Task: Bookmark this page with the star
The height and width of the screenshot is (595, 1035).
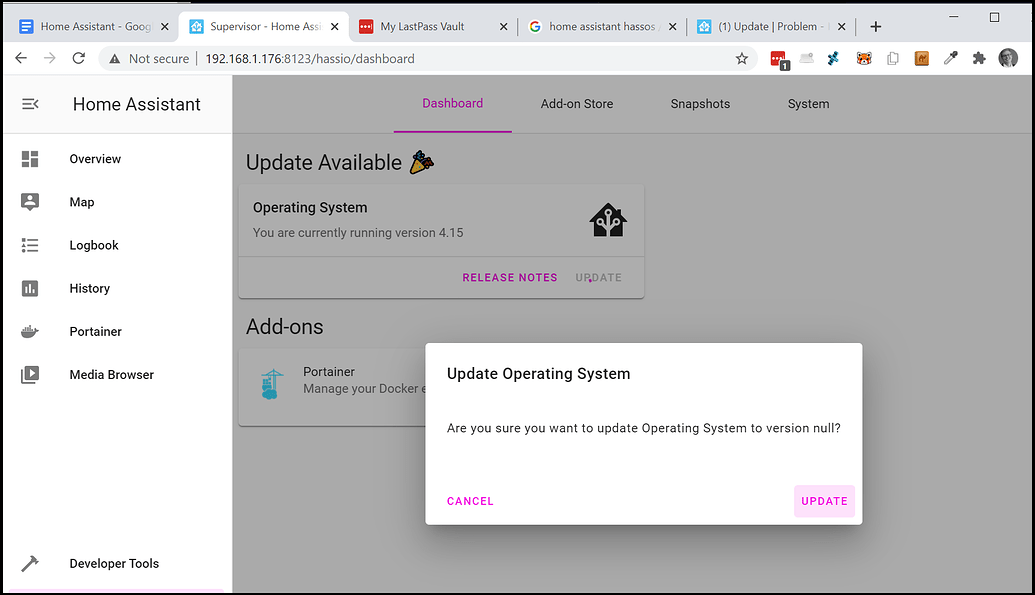Action: click(x=742, y=59)
